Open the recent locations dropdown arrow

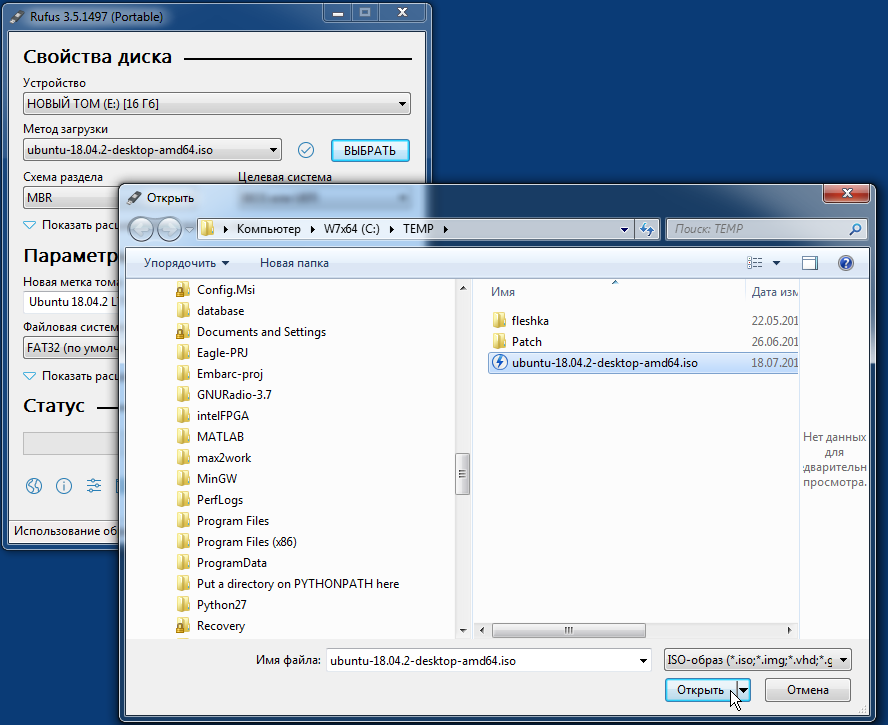[x=189, y=229]
